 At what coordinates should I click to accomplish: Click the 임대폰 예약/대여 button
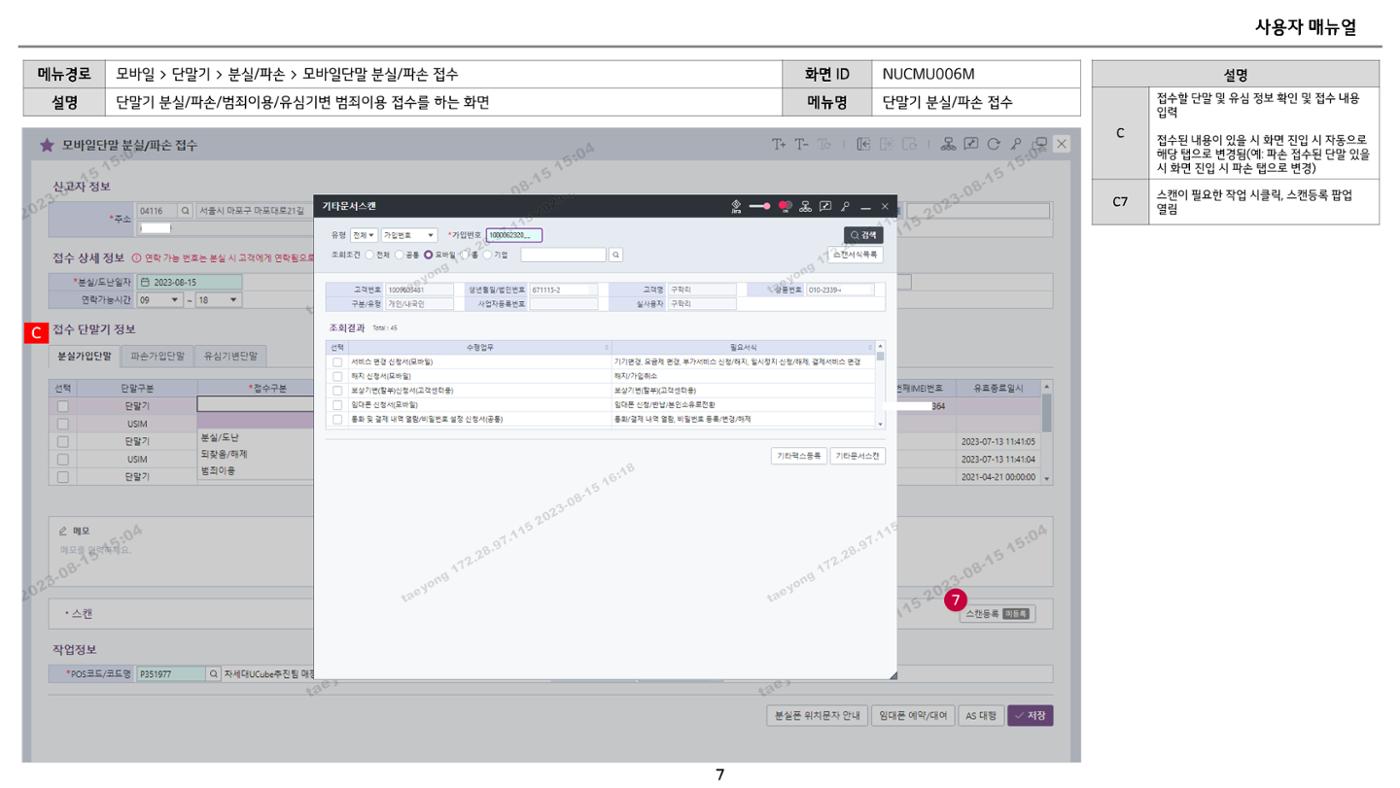point(911,716)
